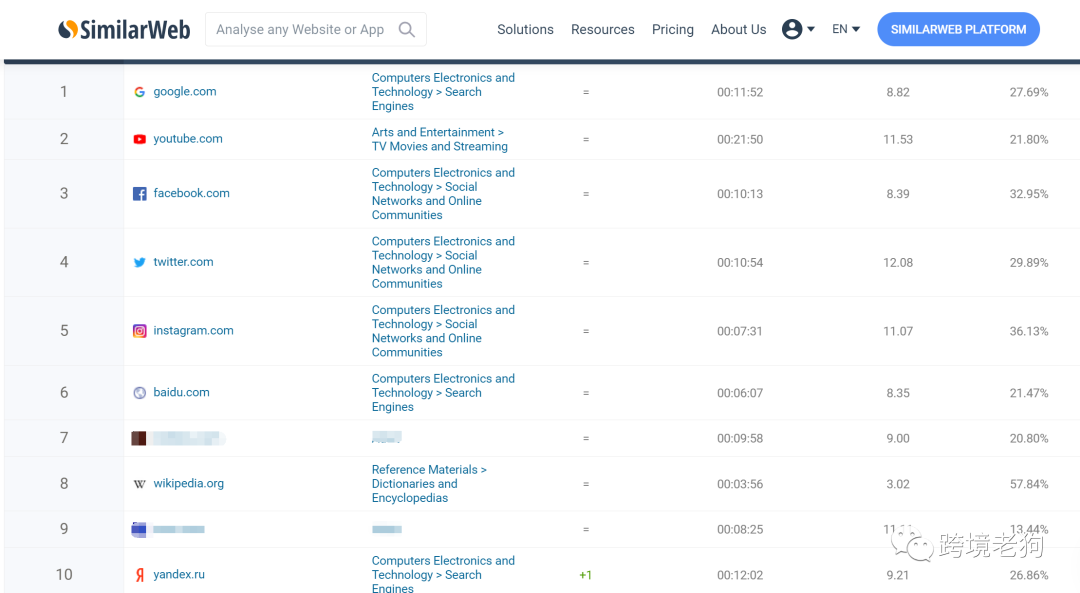Select rank number 10 cell
Screen dimensions: 1080x593
(64, 574)
